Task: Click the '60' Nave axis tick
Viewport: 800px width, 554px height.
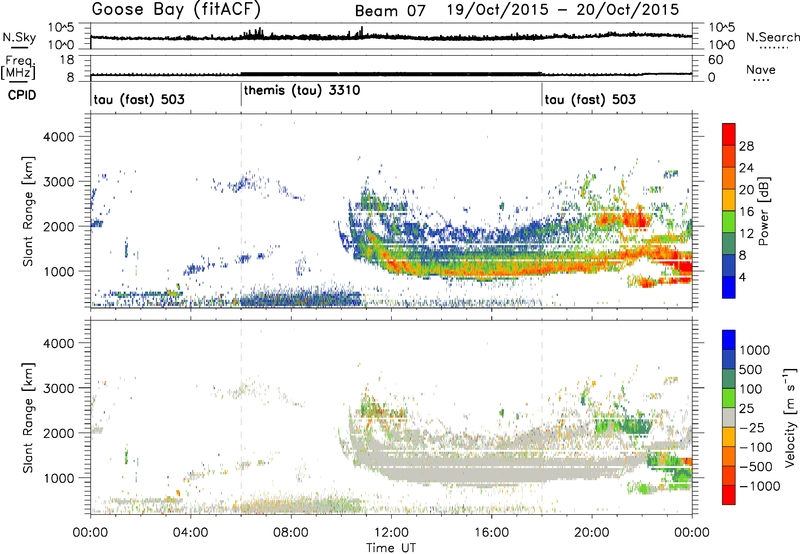Action: 716,60
